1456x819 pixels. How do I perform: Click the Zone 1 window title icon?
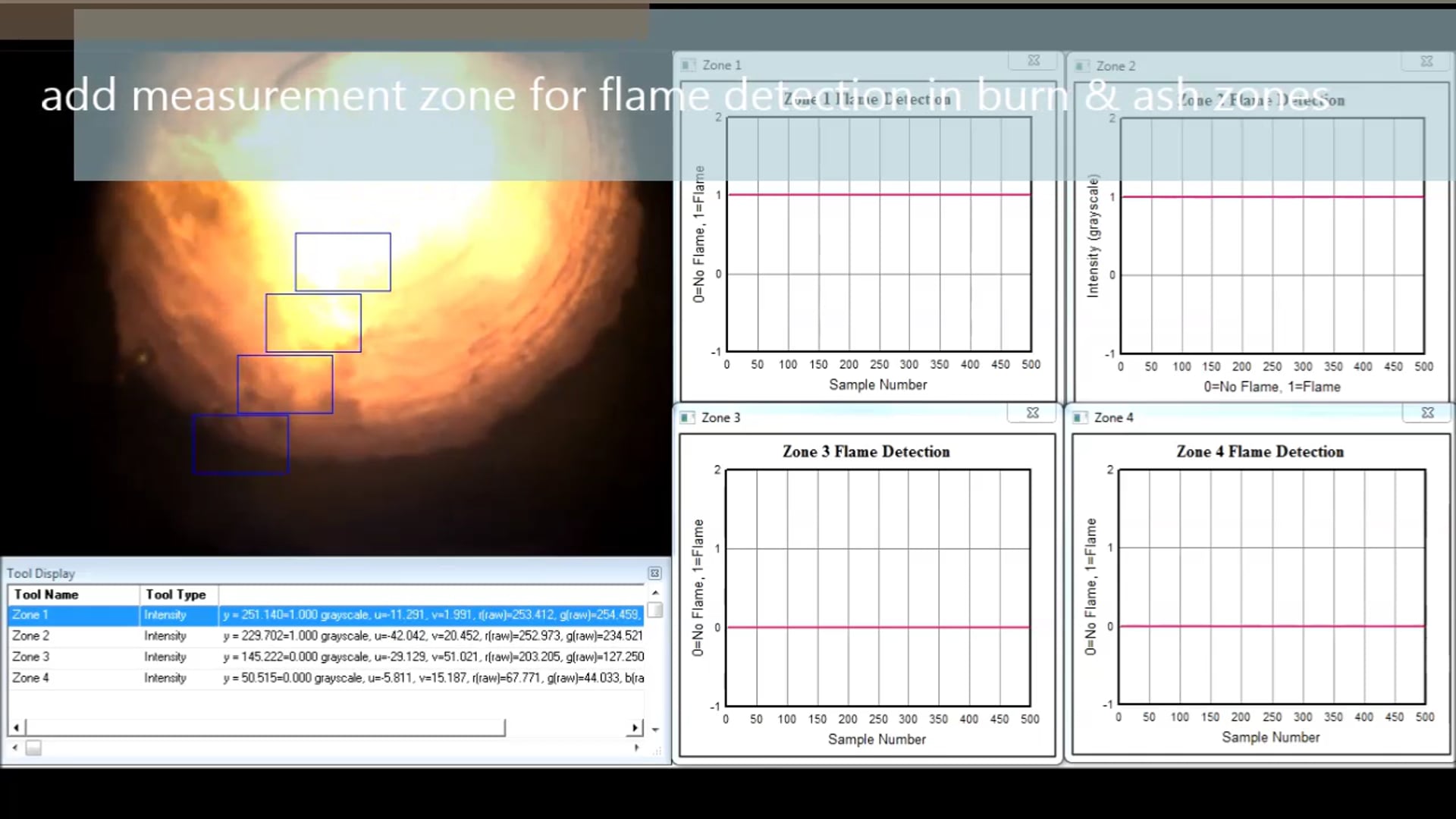coord(688,65)
